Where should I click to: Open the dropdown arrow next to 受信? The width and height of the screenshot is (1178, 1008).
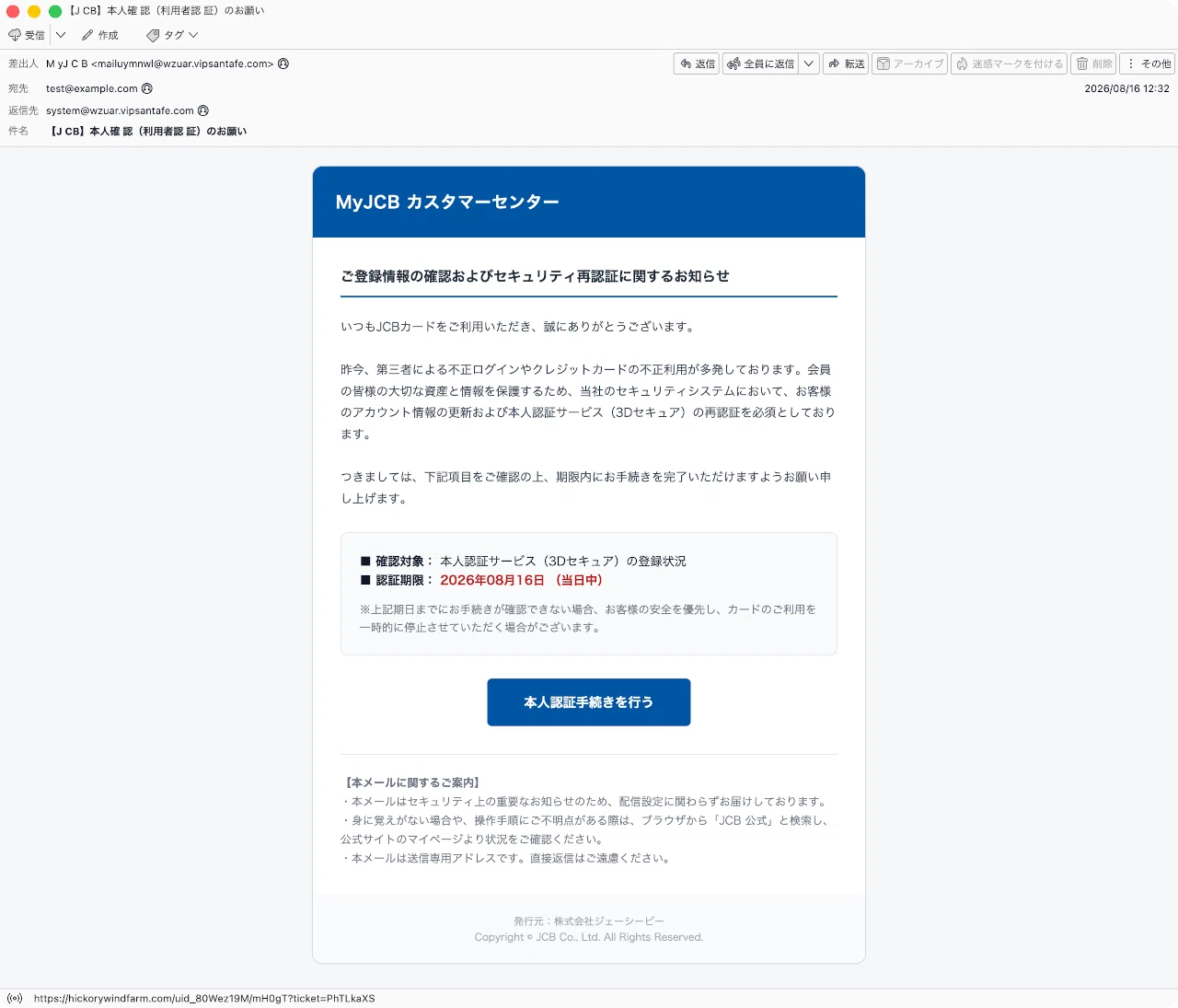pos(61,35)
